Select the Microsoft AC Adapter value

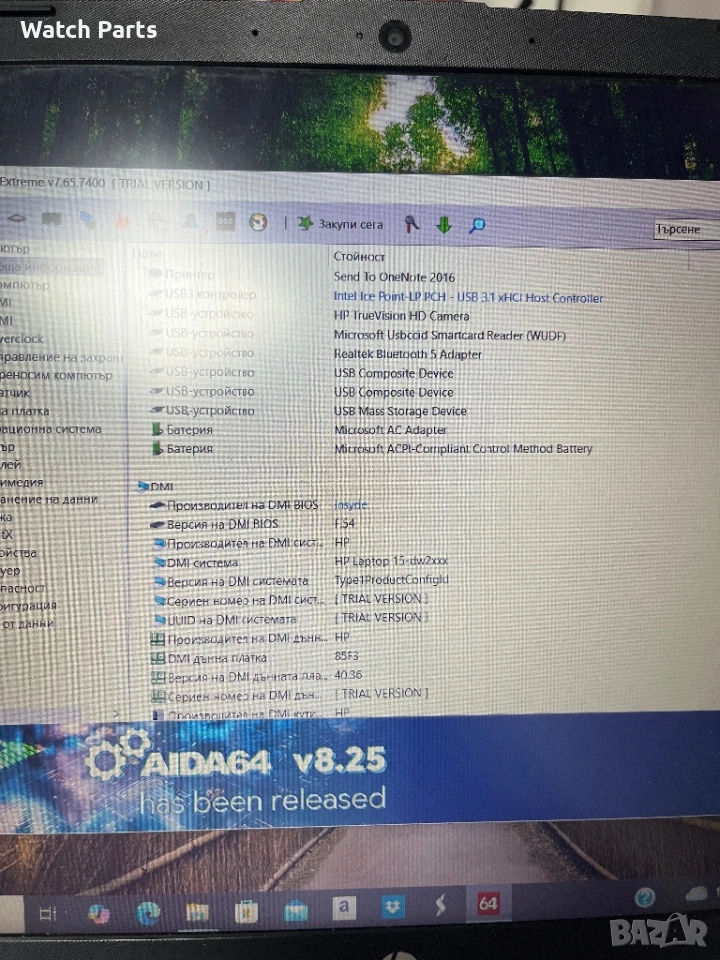(390, 430)
